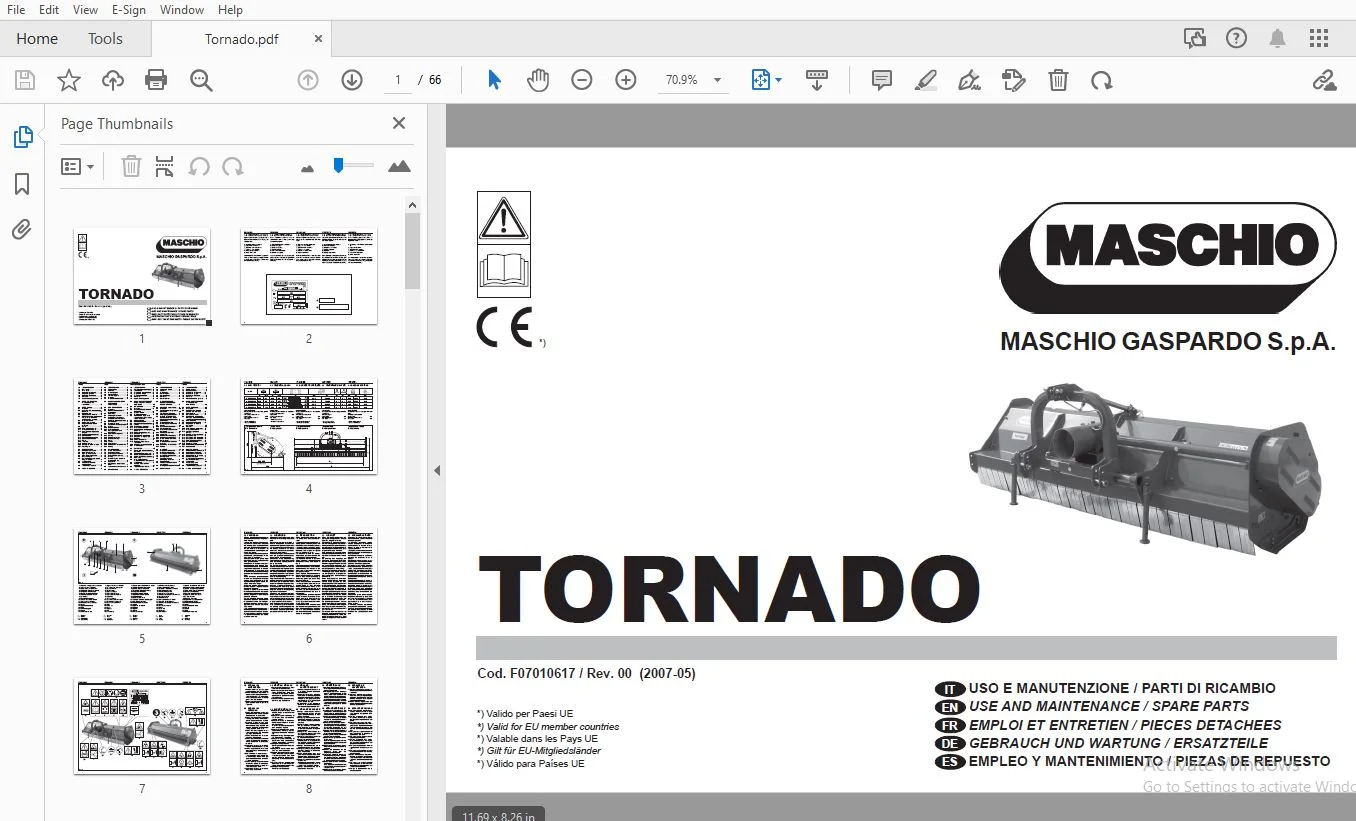
Task: Collapse the navigation pane arrow
Action: pyautogui.click(x=437, y=471)
